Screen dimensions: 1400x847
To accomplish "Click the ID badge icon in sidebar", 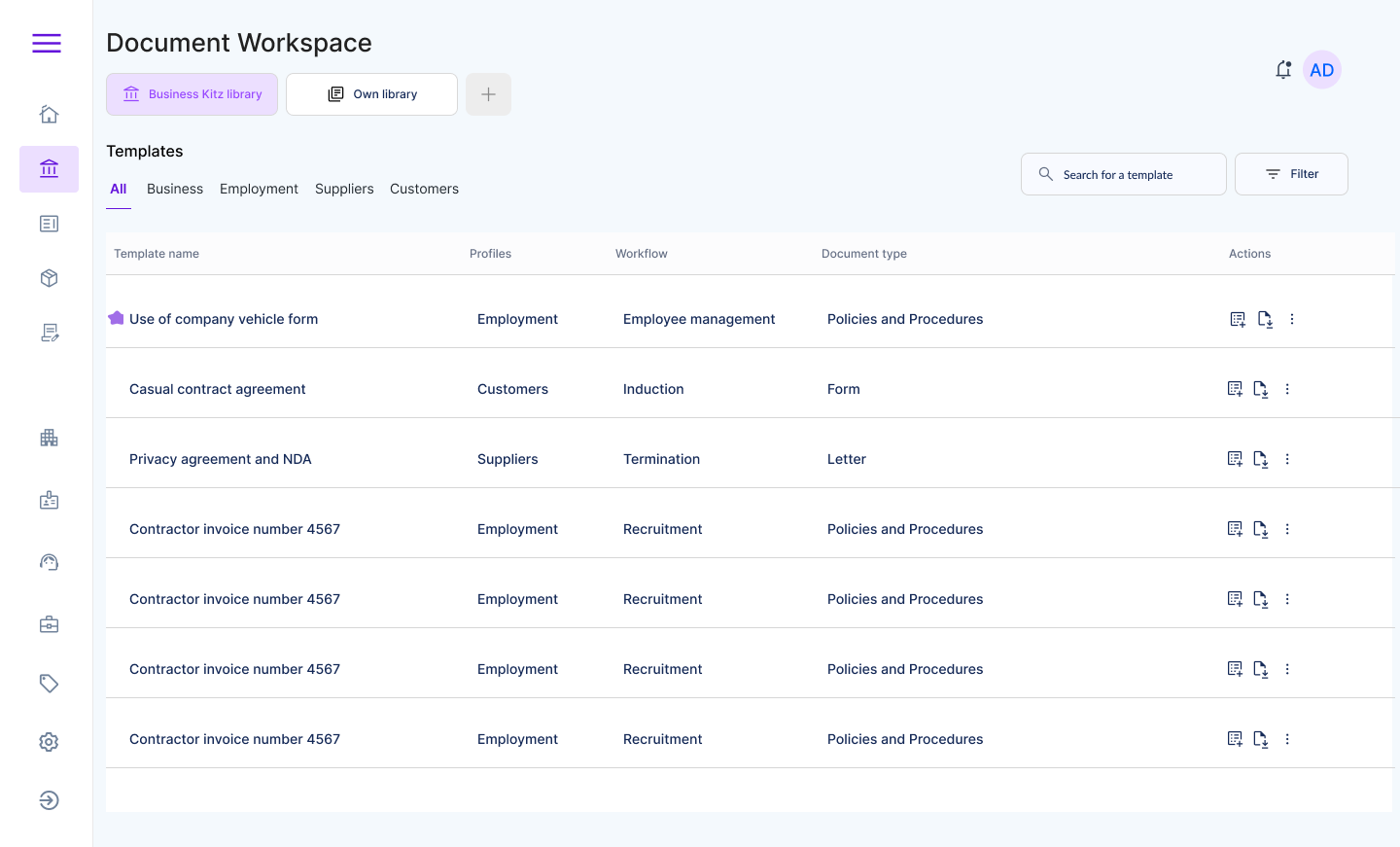I will [x=49, y=499].
